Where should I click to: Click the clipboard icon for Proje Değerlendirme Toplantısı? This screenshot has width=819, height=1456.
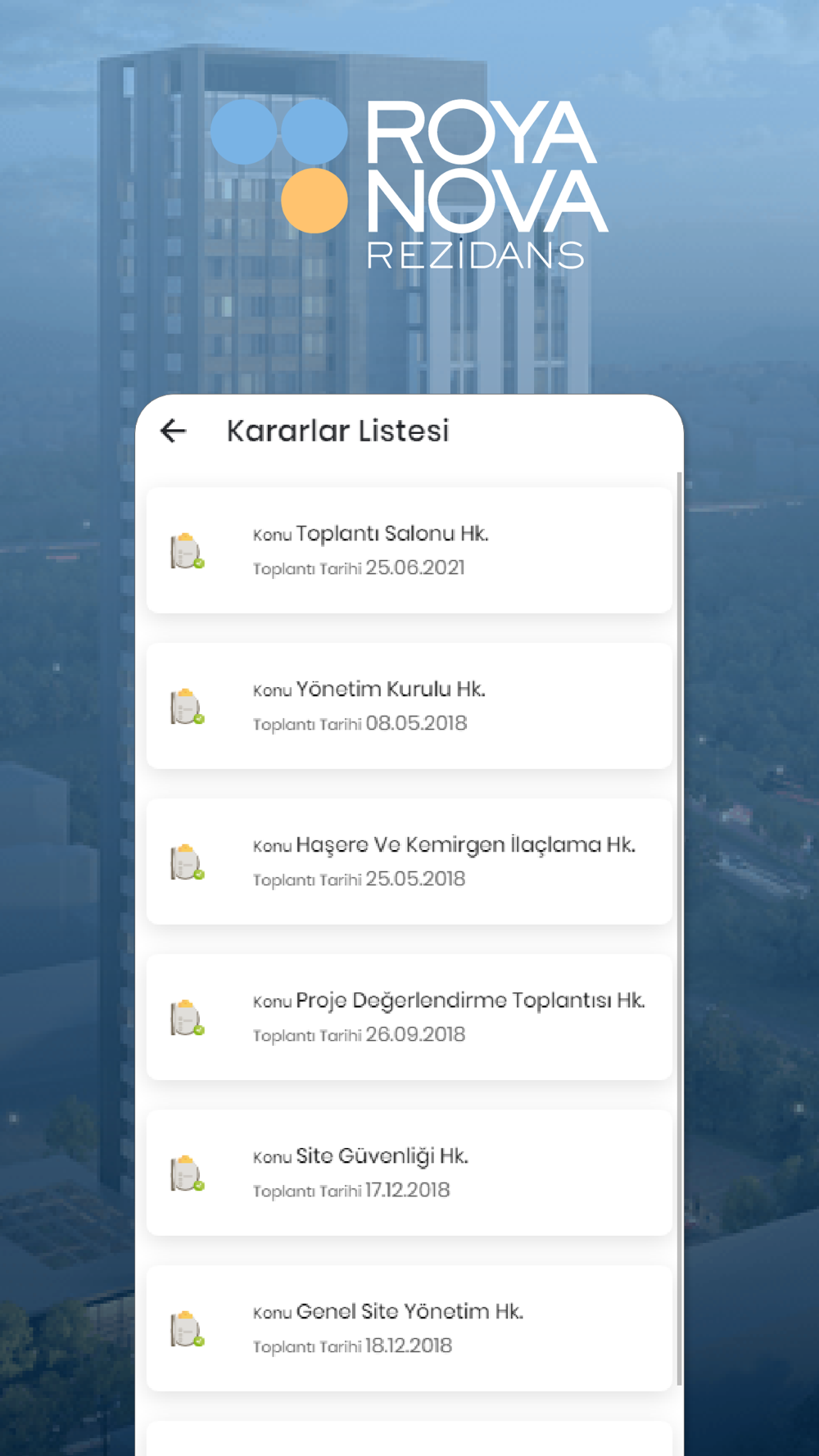coord(187,1017)
